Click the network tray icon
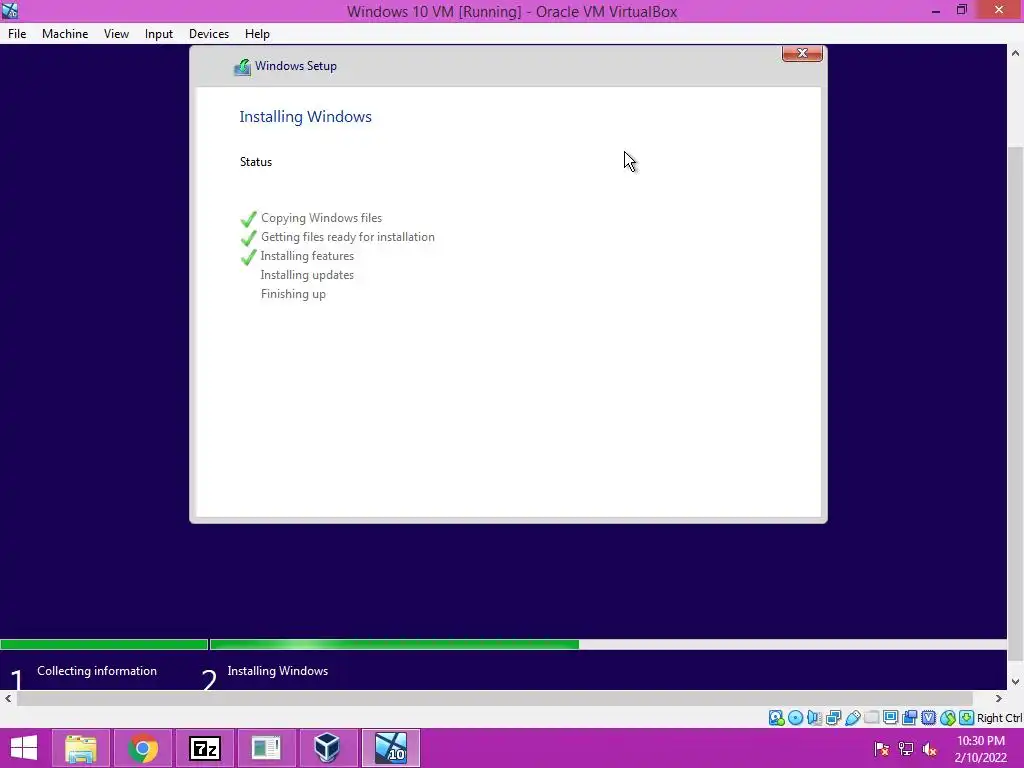Screen dimensions: 1024x768 pos(906,749)
